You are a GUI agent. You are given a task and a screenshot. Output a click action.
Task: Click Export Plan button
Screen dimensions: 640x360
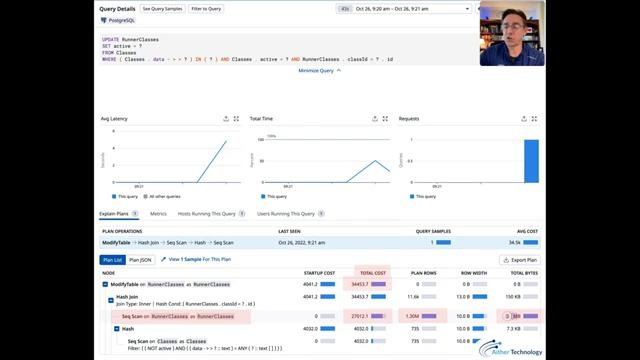(x=520, y=260)
